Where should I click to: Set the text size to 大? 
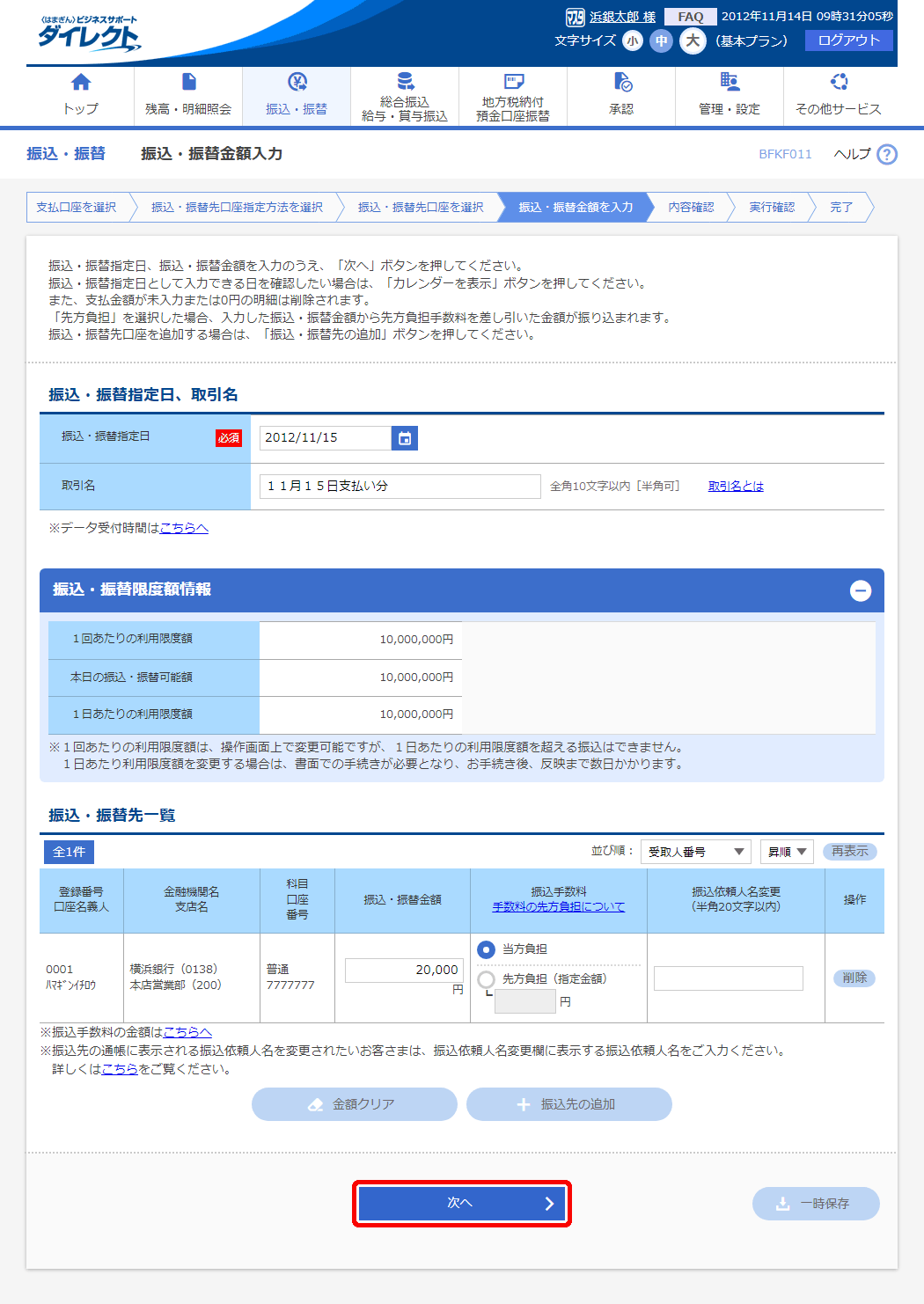point(693,40)
